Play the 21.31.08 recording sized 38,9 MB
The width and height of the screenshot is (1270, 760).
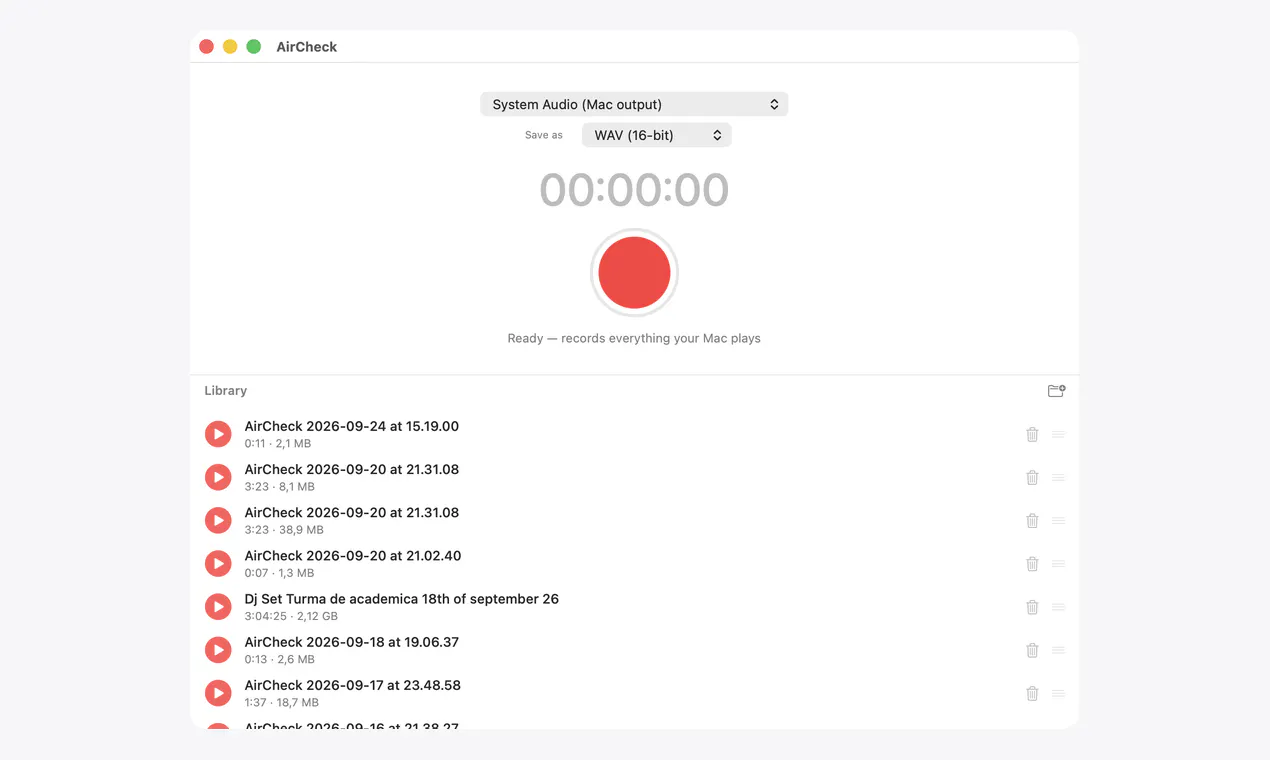click(x=218, y=520)
